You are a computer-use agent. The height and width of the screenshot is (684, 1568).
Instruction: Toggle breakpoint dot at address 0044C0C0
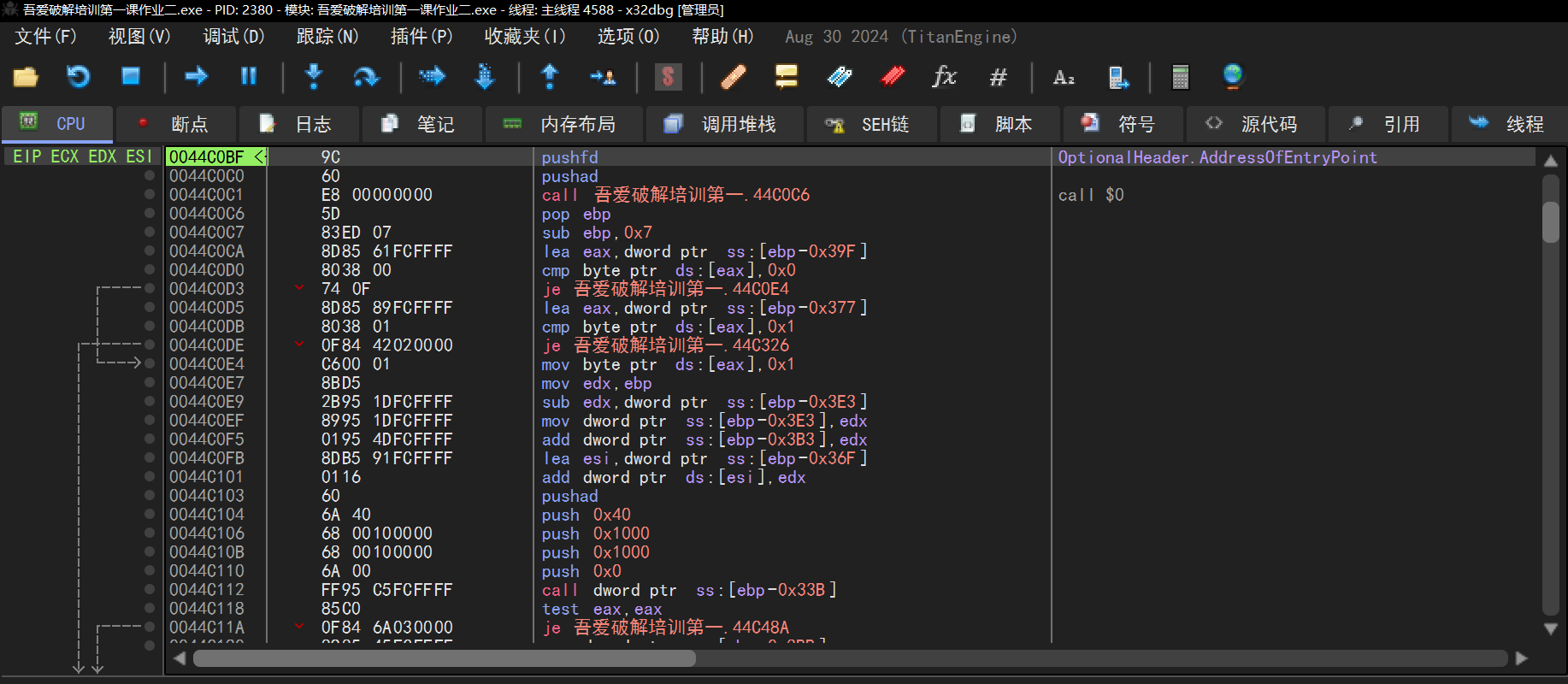click(150, 176)
